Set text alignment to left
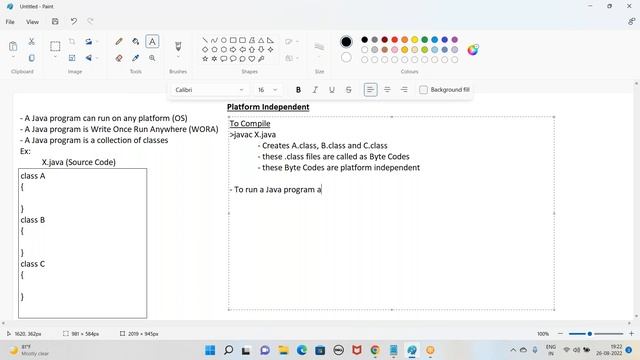 (x=370, y=90)
